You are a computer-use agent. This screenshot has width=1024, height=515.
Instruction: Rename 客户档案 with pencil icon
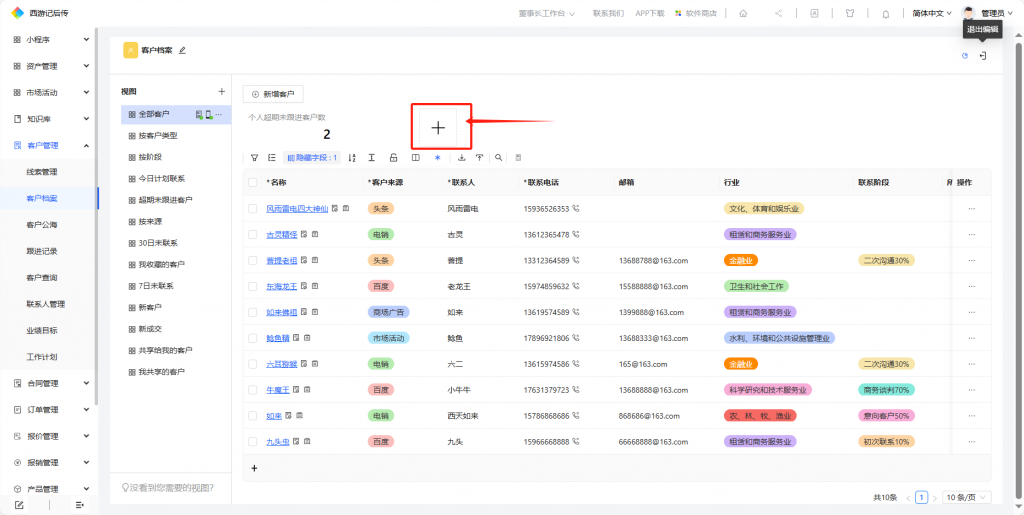tap(182, 50)
